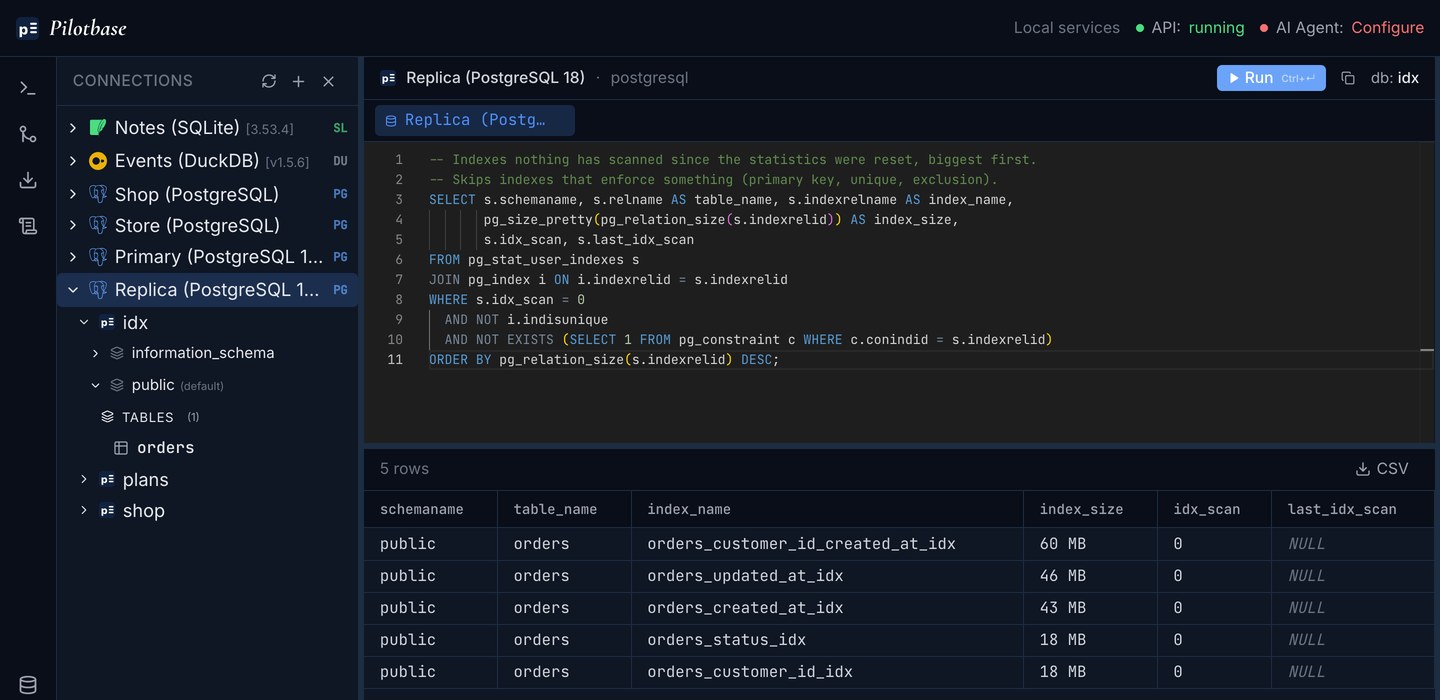Click the API running status
This screenshot has height=700, width=1440.
pyautogui.click(x=1216, y=28)
